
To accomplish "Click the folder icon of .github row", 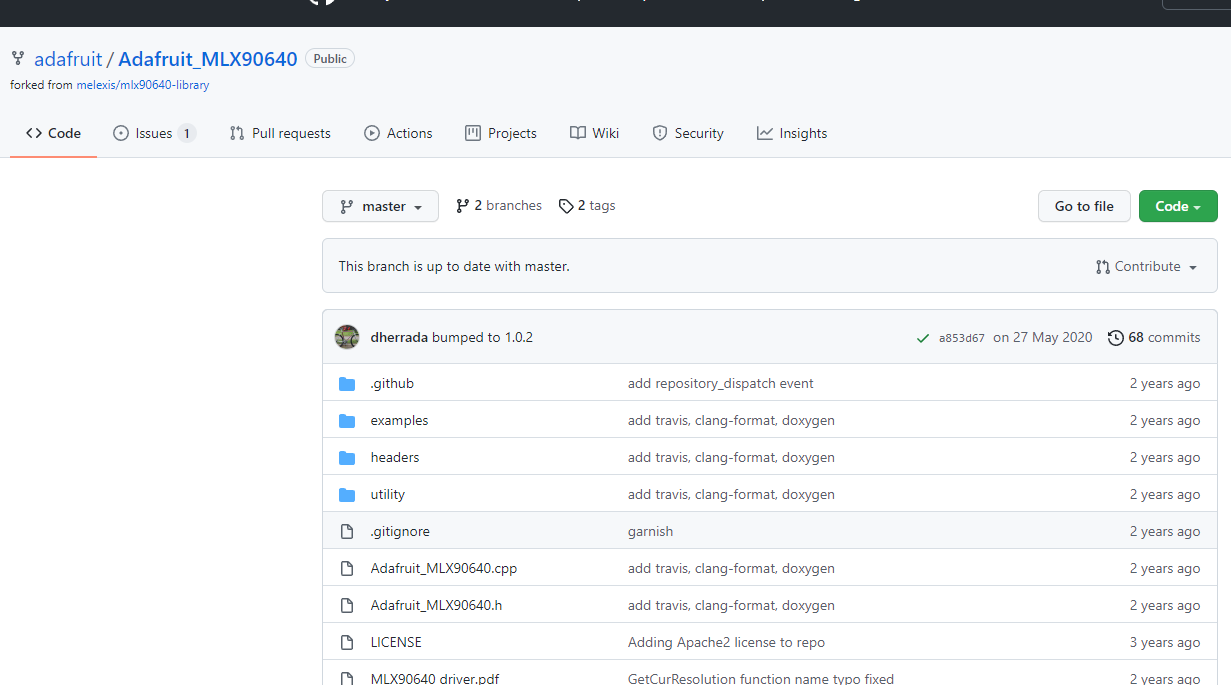I will click(x=347, y=384).
